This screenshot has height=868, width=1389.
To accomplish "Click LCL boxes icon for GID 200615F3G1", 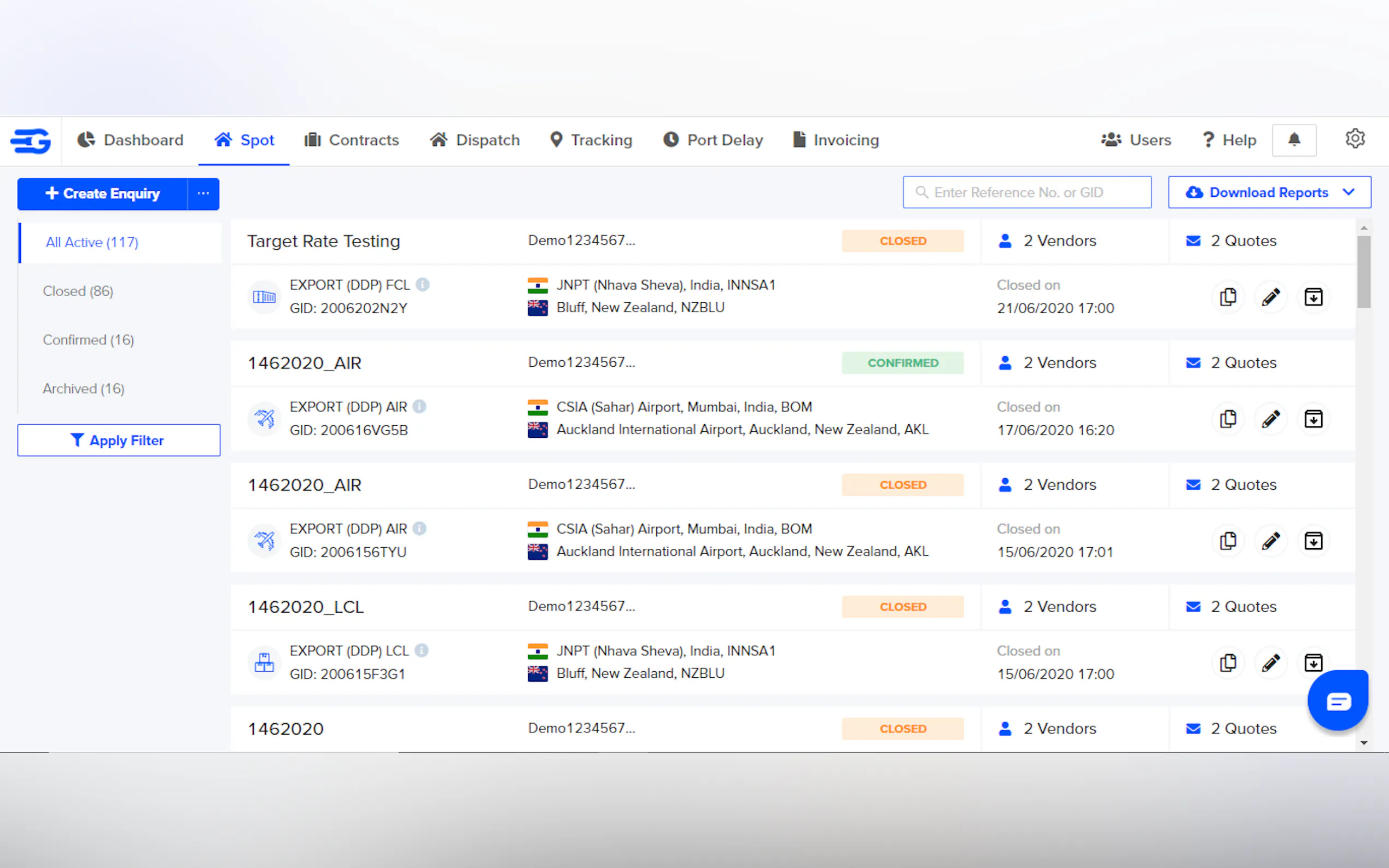I will [264, 662].
